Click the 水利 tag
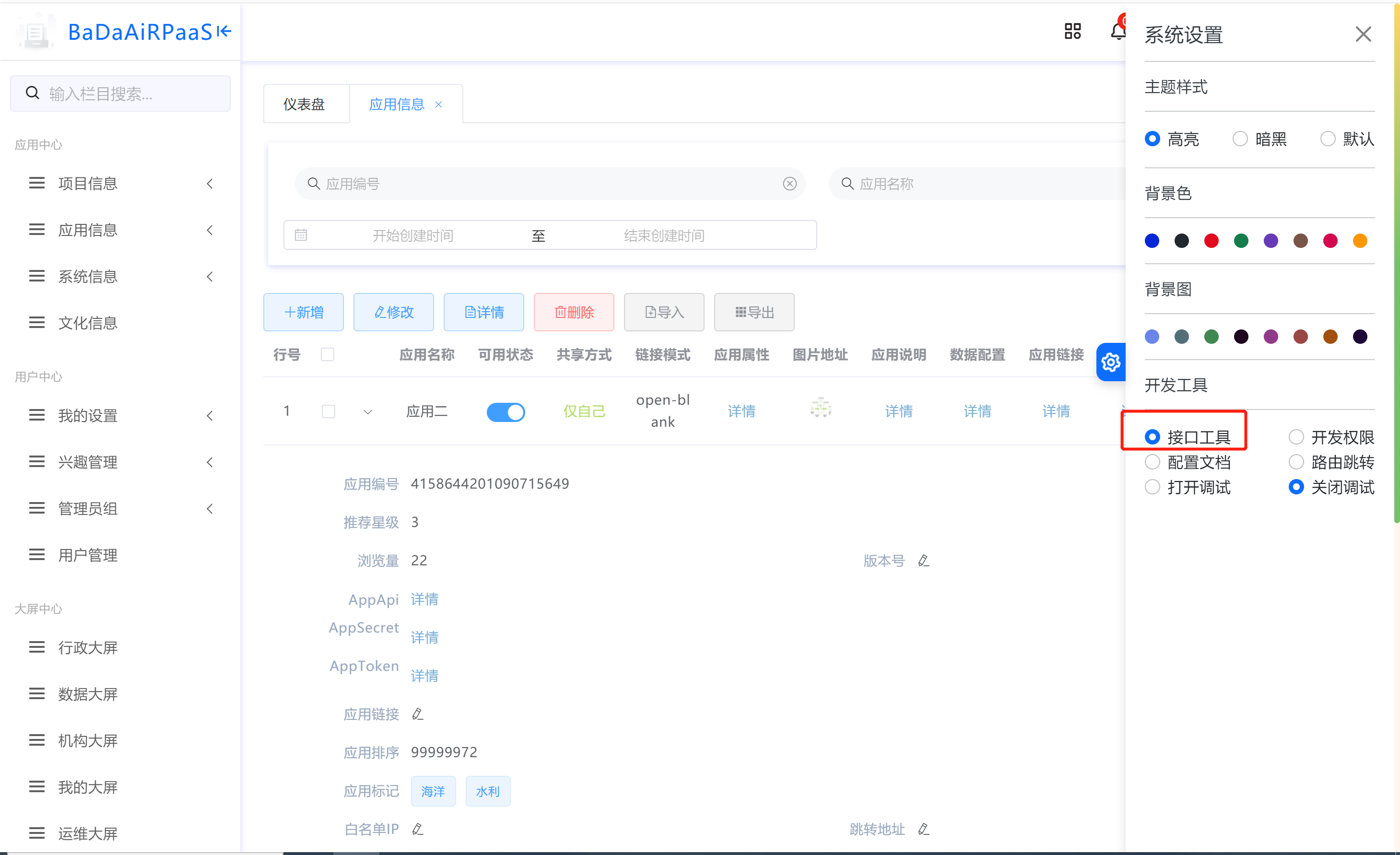Viewport: 1400px width, 855px height. 487,791
